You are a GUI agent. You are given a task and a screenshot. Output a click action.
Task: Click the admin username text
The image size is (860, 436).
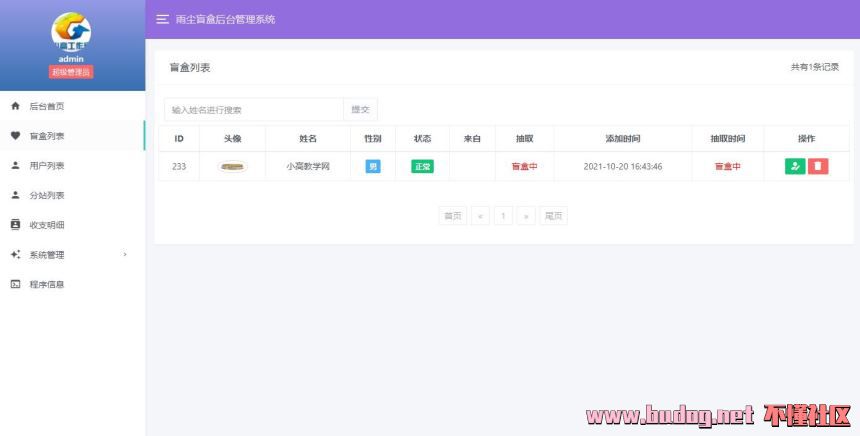71,59
